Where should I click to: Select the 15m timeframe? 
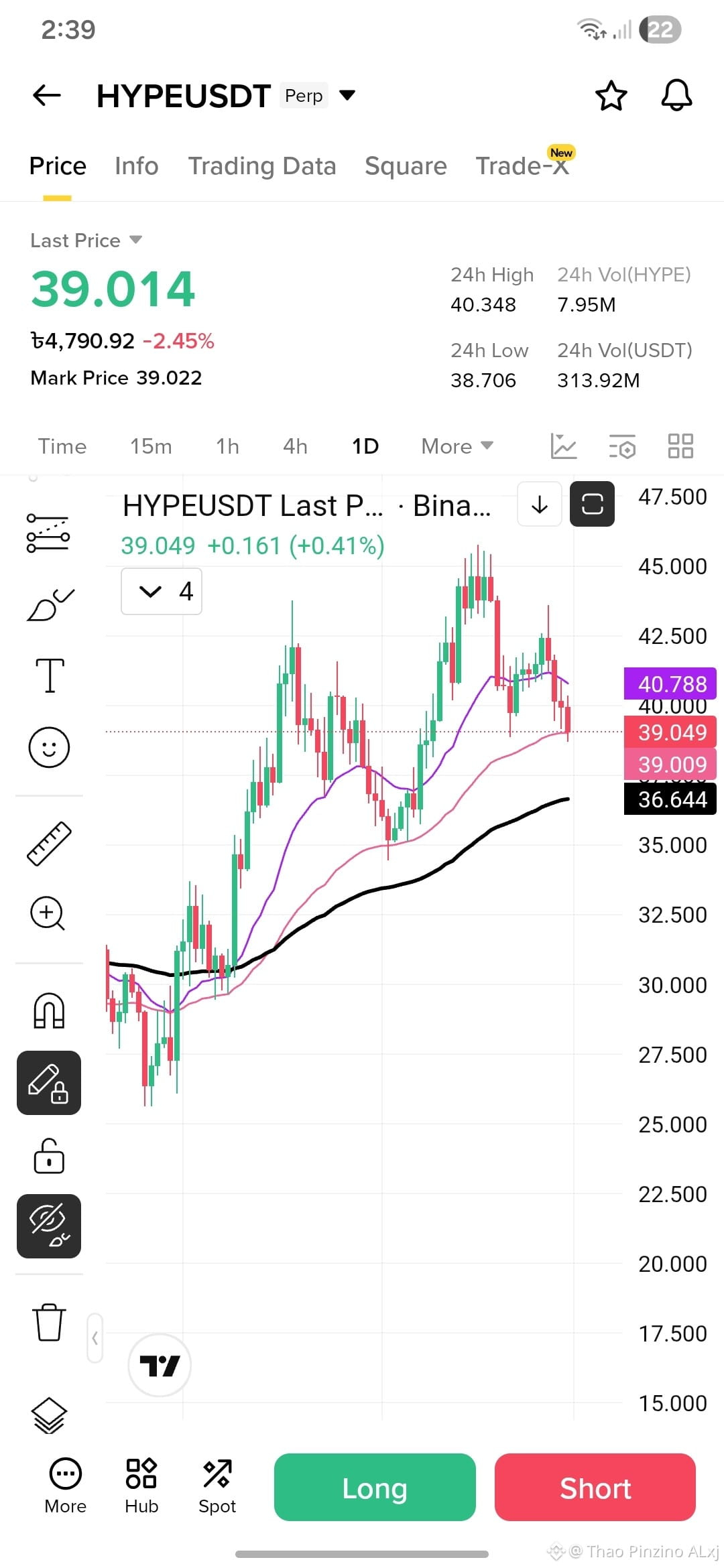click(151, 446)
